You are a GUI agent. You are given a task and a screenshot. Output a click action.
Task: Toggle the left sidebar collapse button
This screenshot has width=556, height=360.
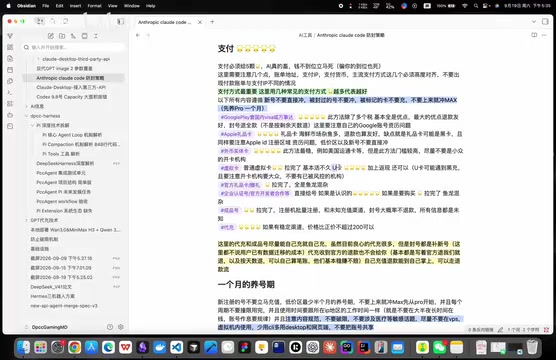click(121, 22)
